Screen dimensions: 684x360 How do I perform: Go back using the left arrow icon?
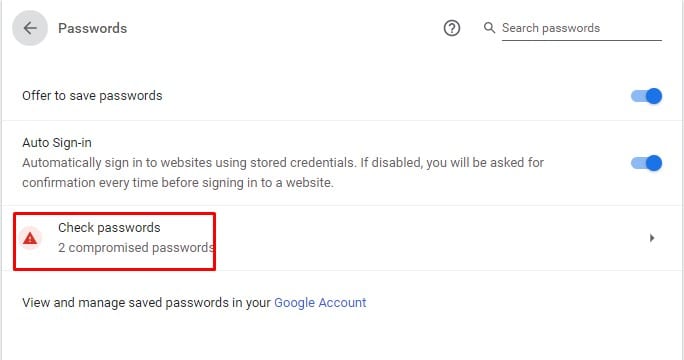click(30, 28)
